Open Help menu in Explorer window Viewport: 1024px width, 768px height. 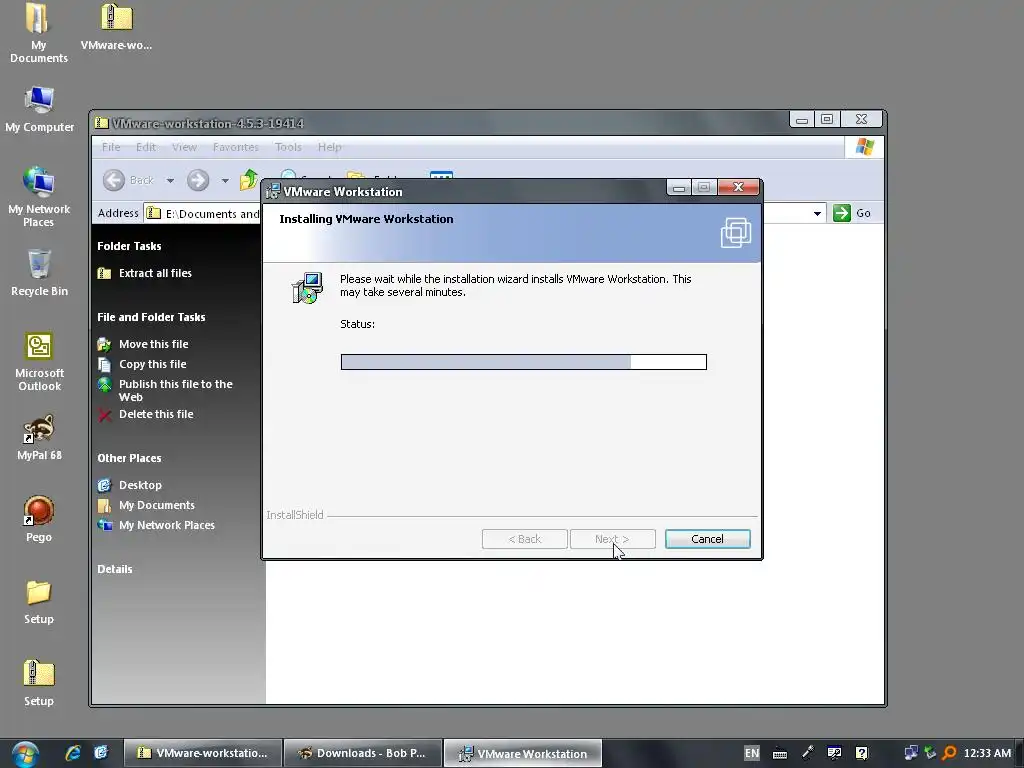tap(330, 147)
